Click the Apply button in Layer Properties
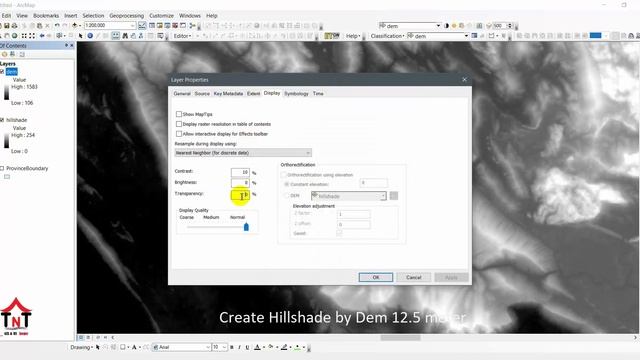This screenshot has width=640, height=360. tap(451, 277)
